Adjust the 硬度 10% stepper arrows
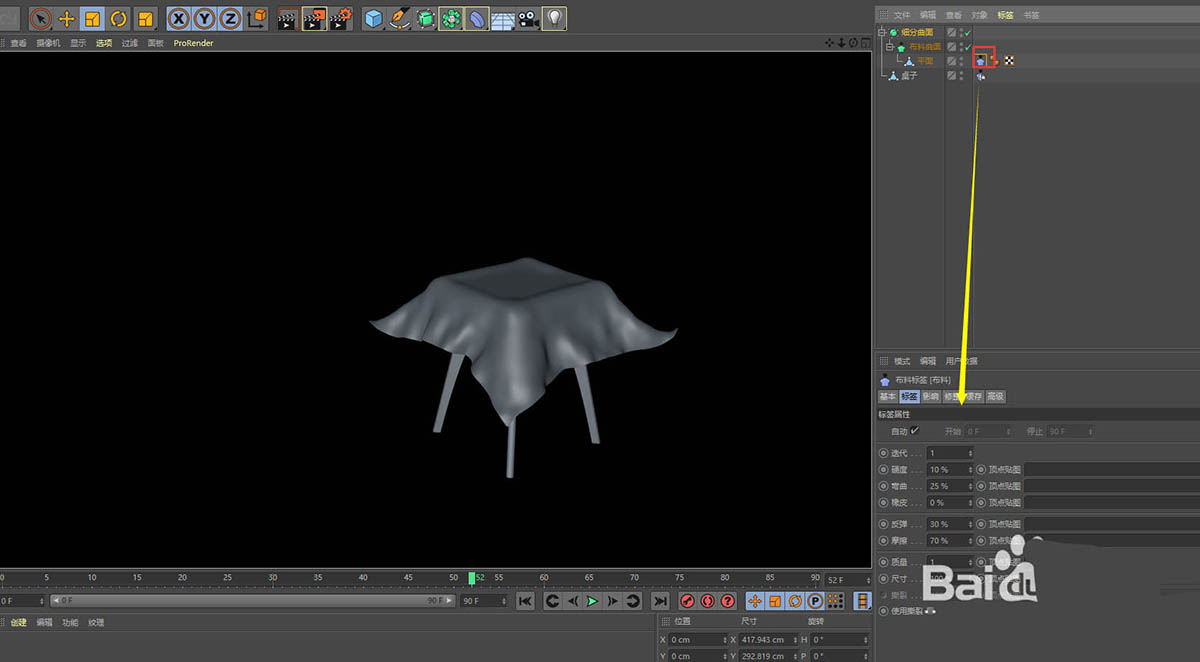Image resolution: width=1200 pixels, height=662 pixels. (970, 469)
